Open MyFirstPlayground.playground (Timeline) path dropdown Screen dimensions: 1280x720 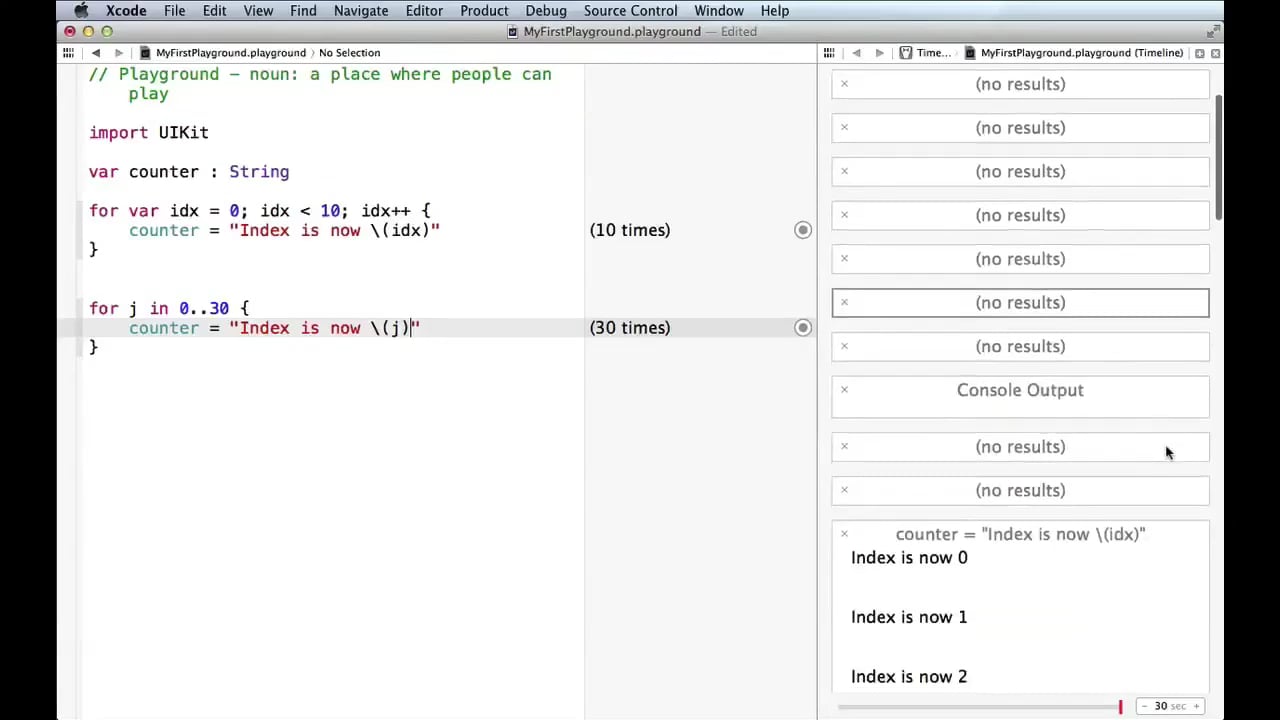point(1075,53)
